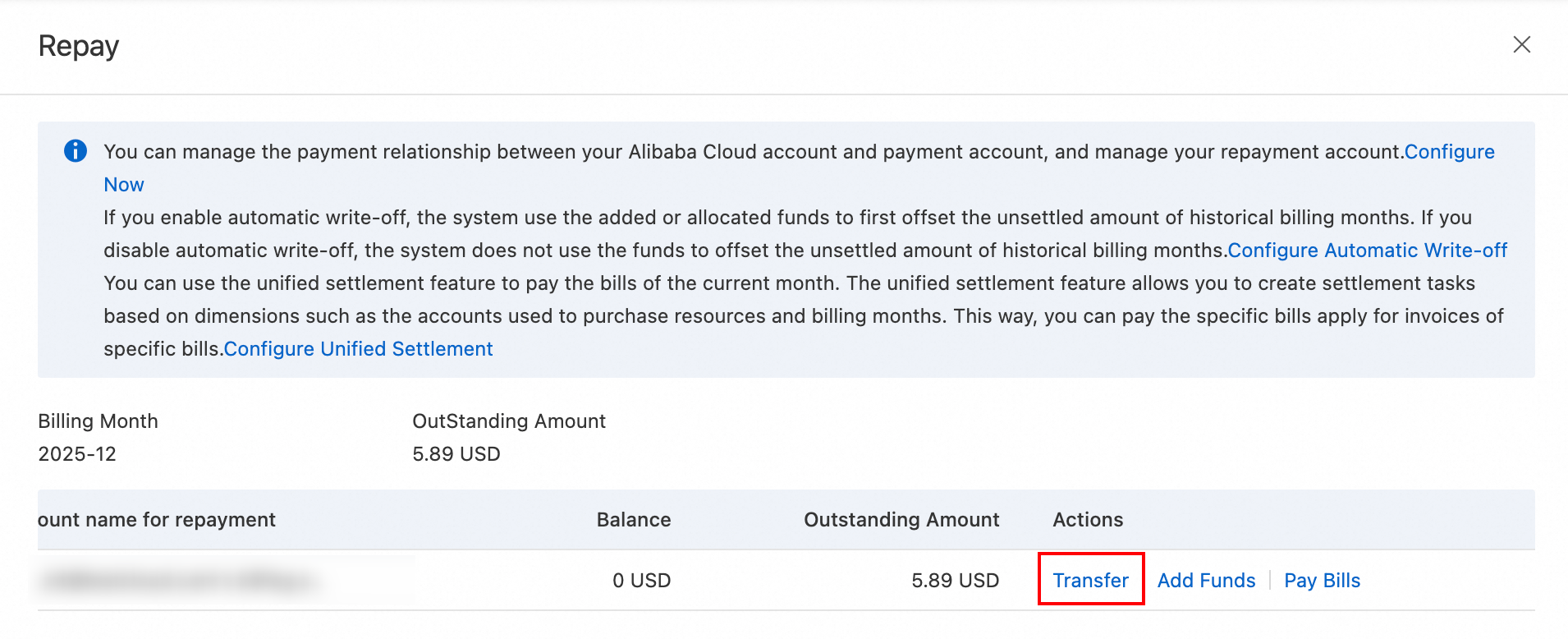Select the 2025-12 billing month value
Screen dimensions: 1568x639
pos(77,454)
